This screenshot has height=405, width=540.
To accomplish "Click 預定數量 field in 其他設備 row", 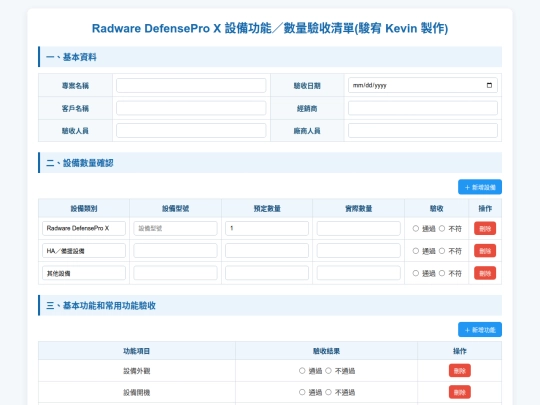I will point(267,273).
